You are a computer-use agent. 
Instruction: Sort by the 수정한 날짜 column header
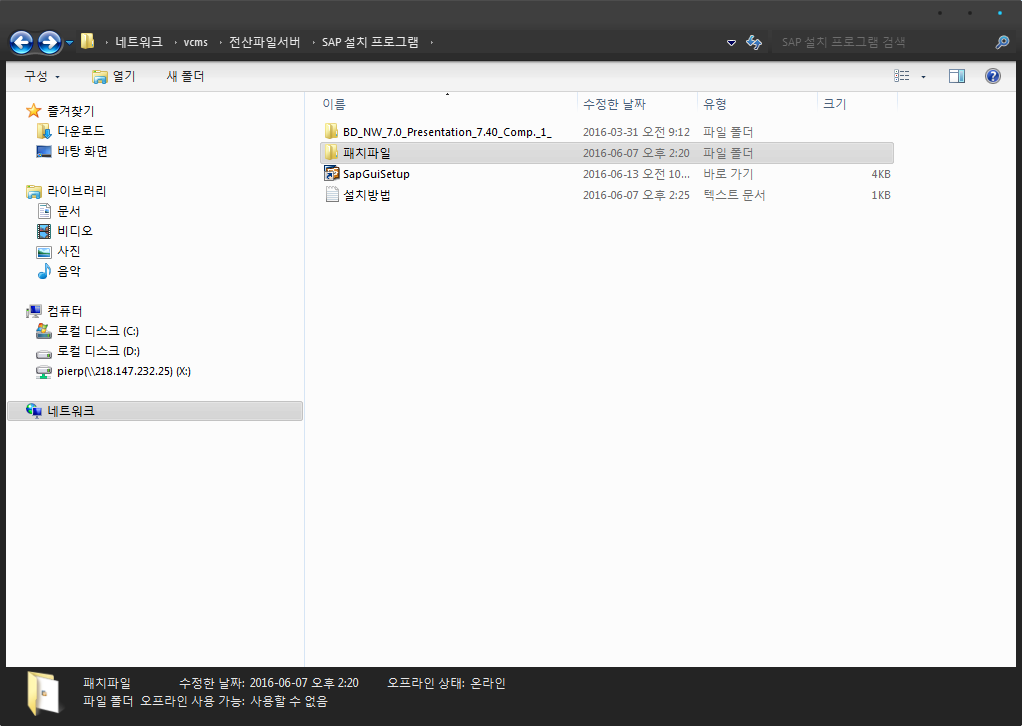[614, 104]
